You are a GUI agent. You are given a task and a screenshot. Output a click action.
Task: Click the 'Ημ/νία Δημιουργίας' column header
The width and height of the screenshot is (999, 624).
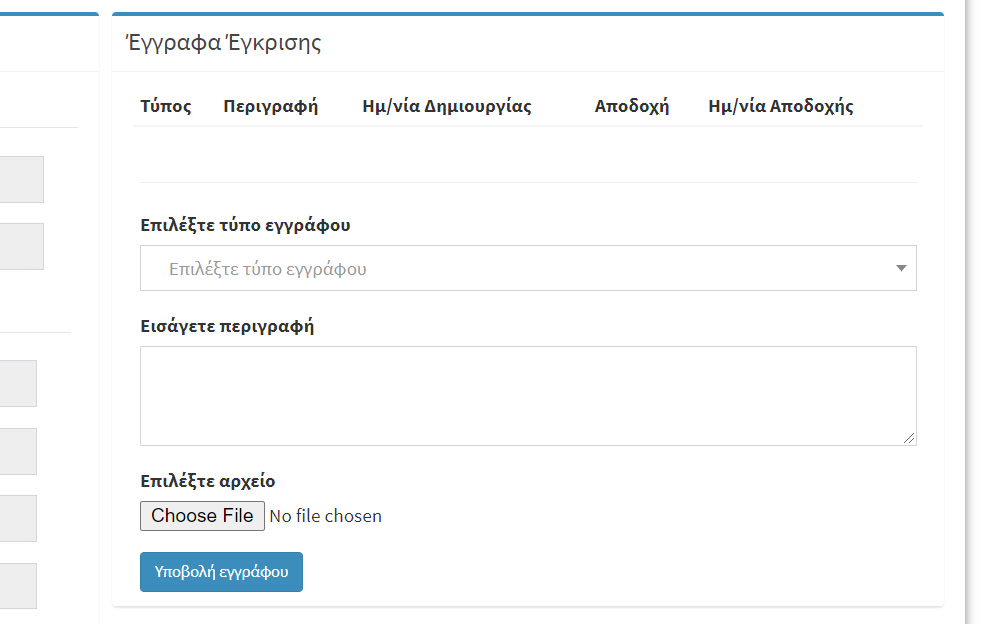(x=447, y=106)
